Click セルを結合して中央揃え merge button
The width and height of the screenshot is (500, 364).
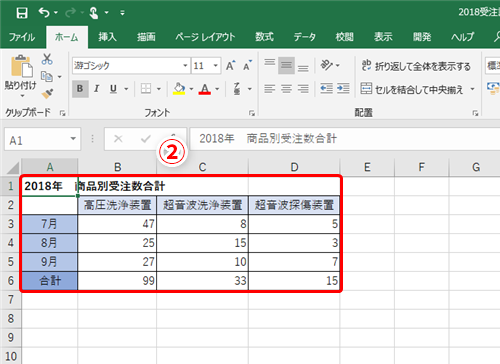coord(412,89)
